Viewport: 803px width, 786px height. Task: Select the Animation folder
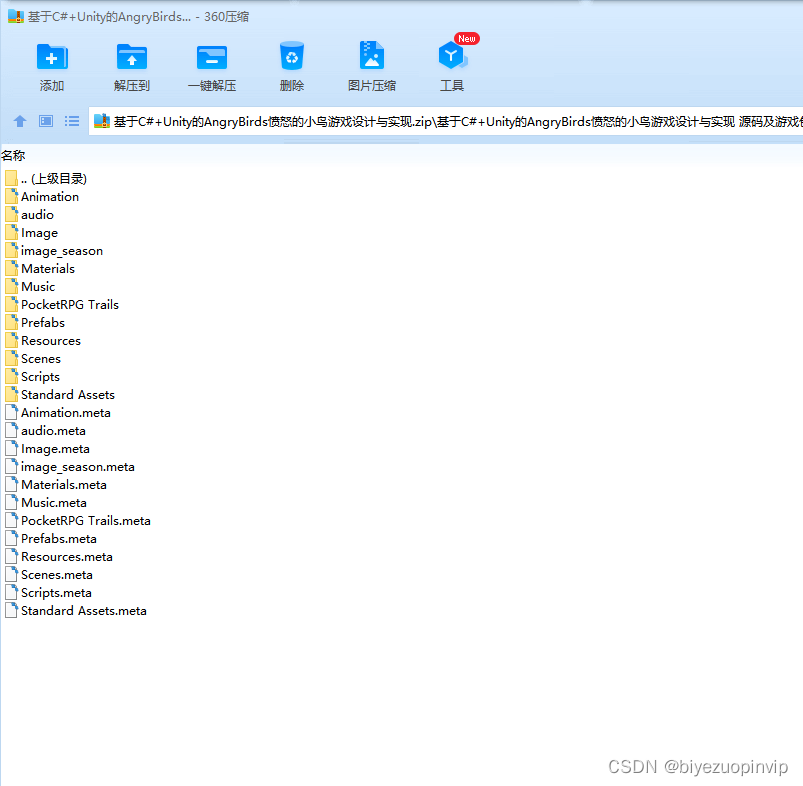click(x=42, y=197)
